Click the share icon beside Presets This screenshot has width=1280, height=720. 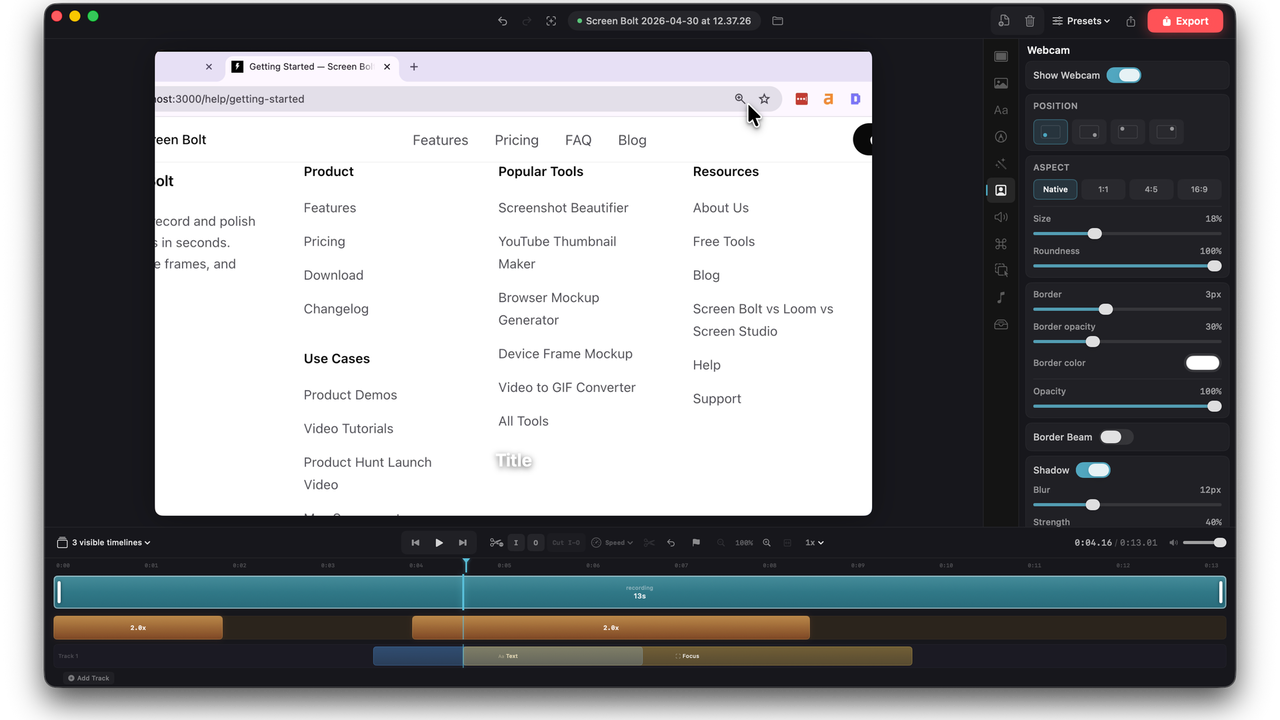[1131, 21]
